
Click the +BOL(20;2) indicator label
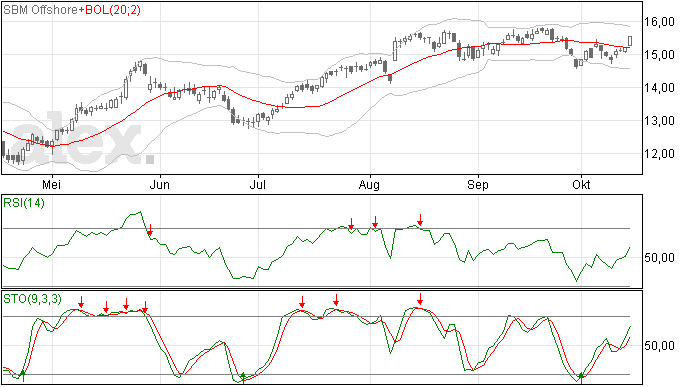coord(110,10)
